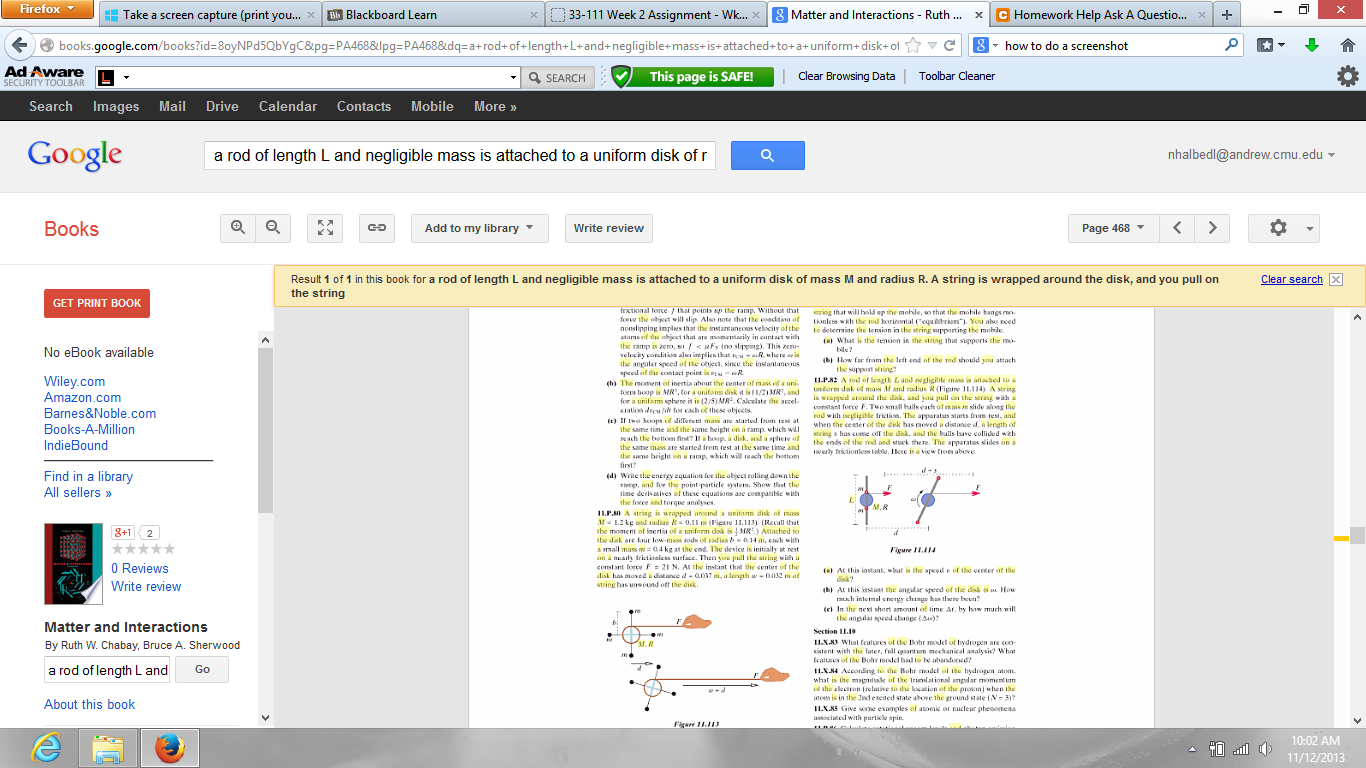Reload the current page
The height and width of the screenshot is (768, 1366).
point(949,46)
